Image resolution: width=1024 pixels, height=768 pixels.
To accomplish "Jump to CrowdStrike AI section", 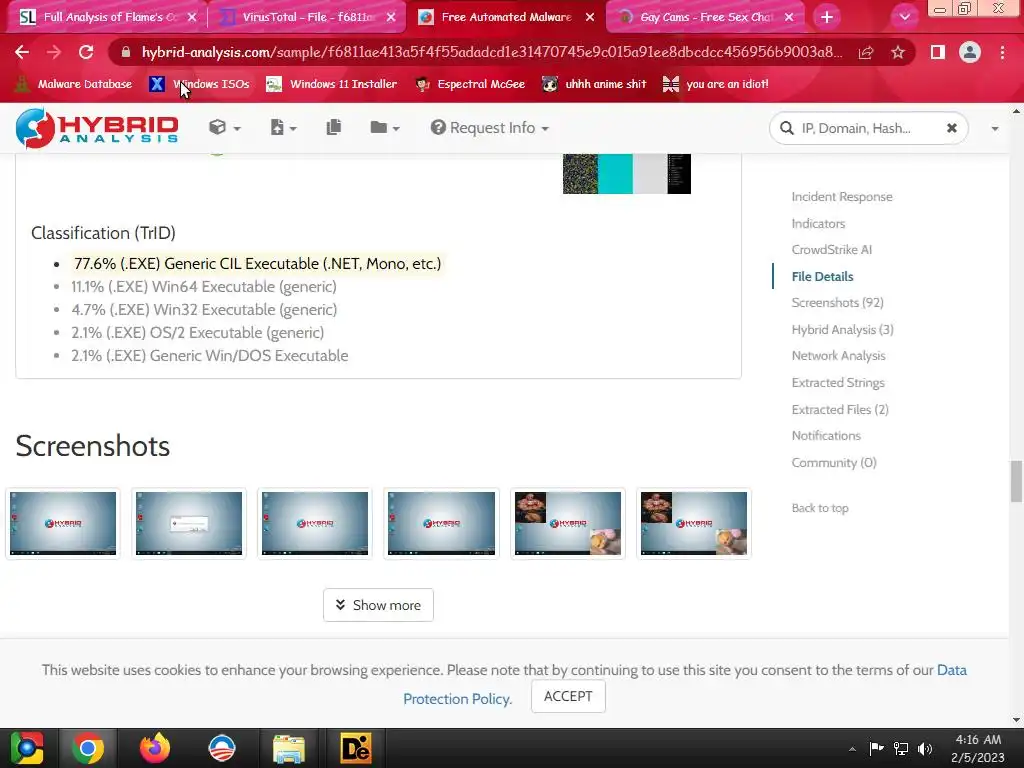I will pos(831,249).
